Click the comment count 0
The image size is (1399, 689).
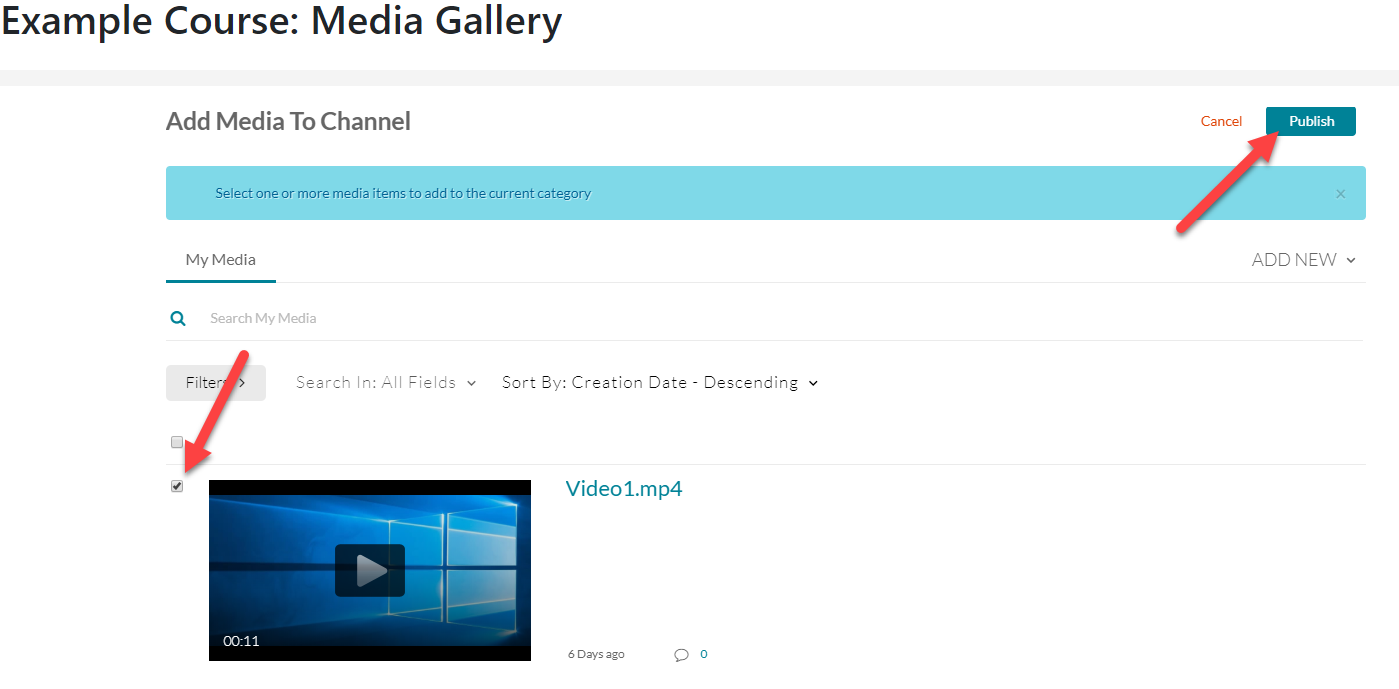click(x=704, y=654)
